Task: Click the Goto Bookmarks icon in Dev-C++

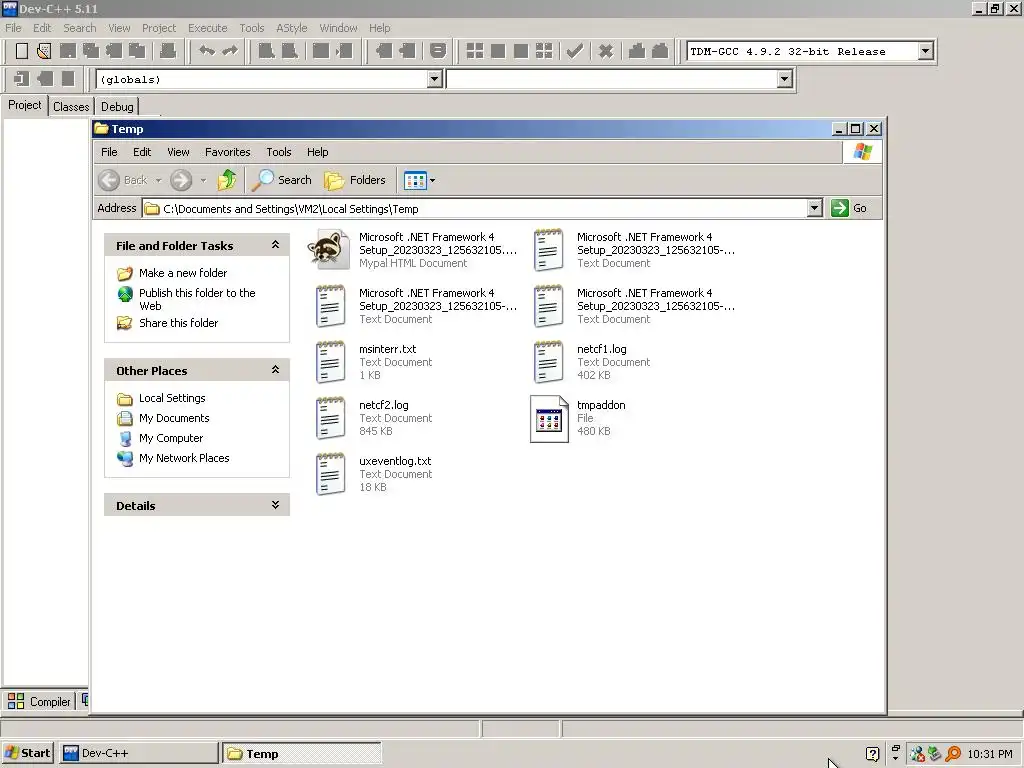Action: [68, 79]
